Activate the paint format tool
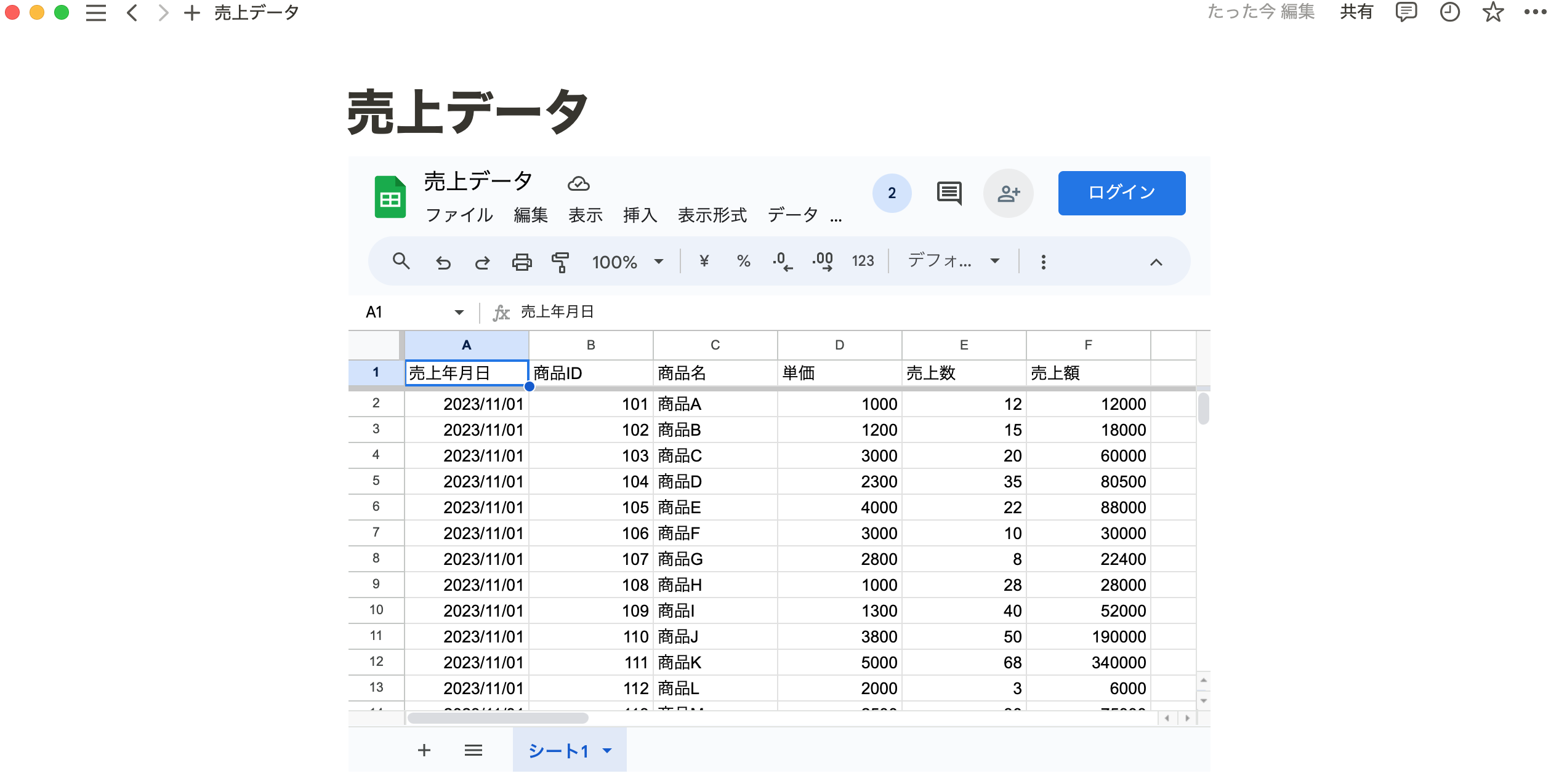Image resolution: width=1559 pixels, height=784 pixels. 560,262
